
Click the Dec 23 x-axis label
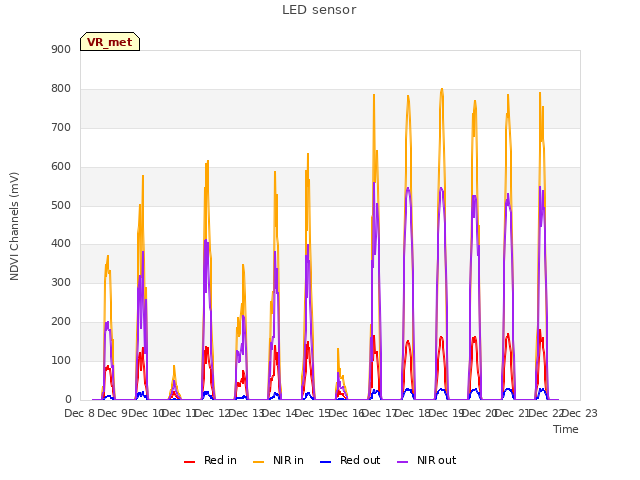pyautogui.click(x=580, y=413)
